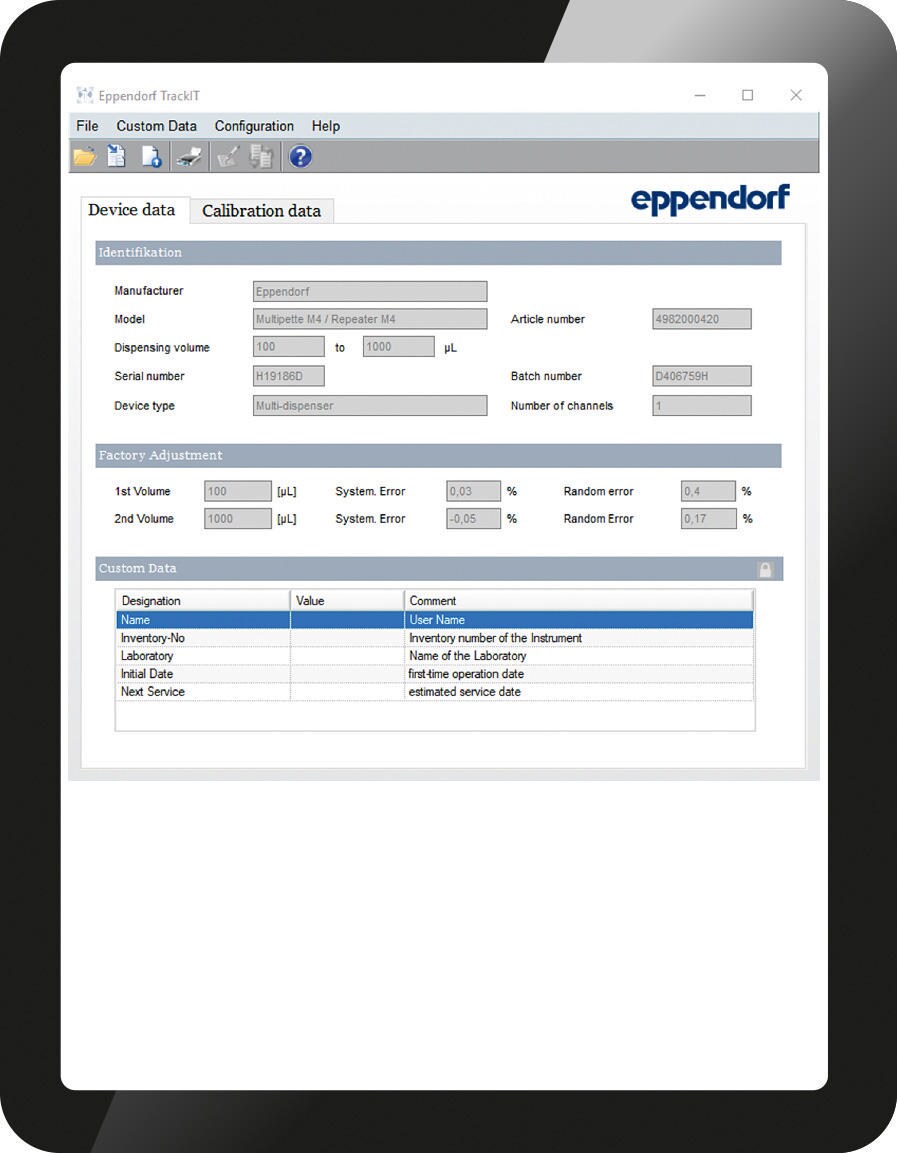Click the eppendorf logo

710,199
